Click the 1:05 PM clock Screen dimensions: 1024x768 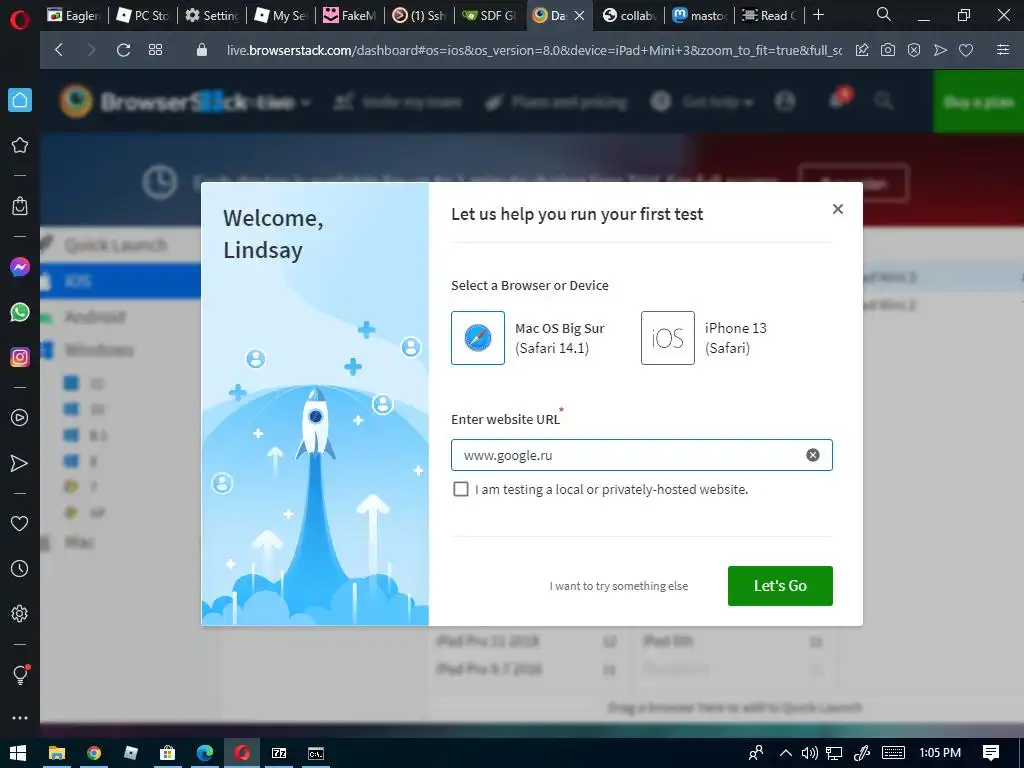[940, 753]
